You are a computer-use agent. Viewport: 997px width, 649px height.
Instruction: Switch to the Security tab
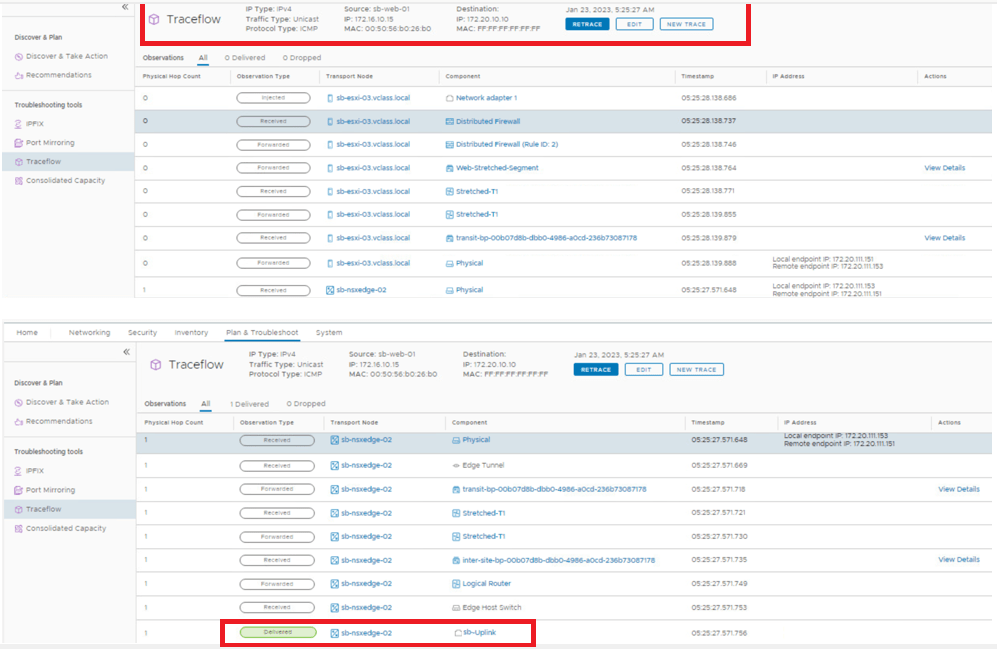(x=142, y=332)
